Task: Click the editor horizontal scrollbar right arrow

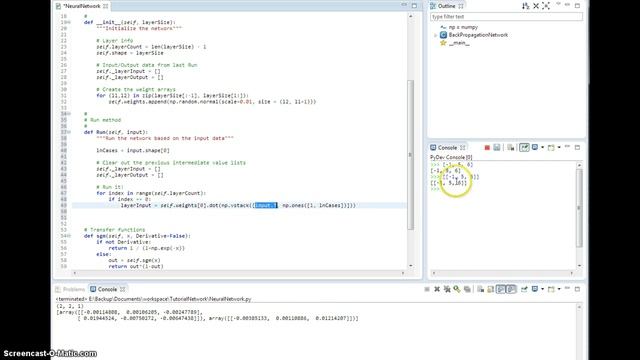Action: [403, 273]
